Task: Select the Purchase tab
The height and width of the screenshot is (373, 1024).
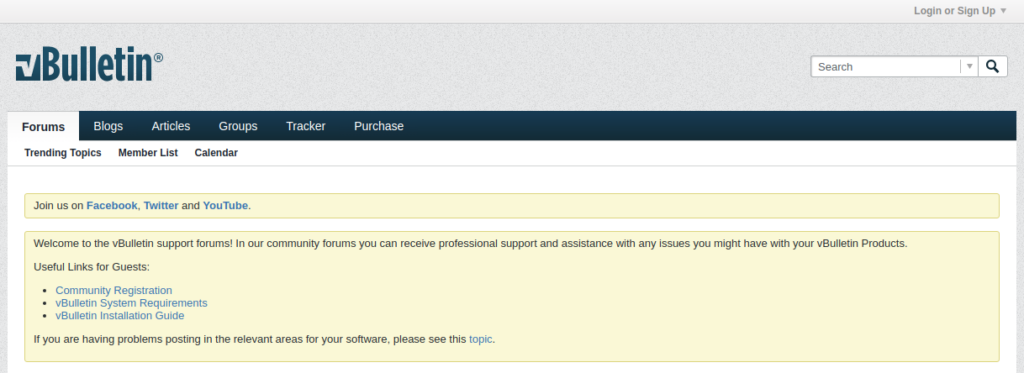Action: click(x=379, y=126)
